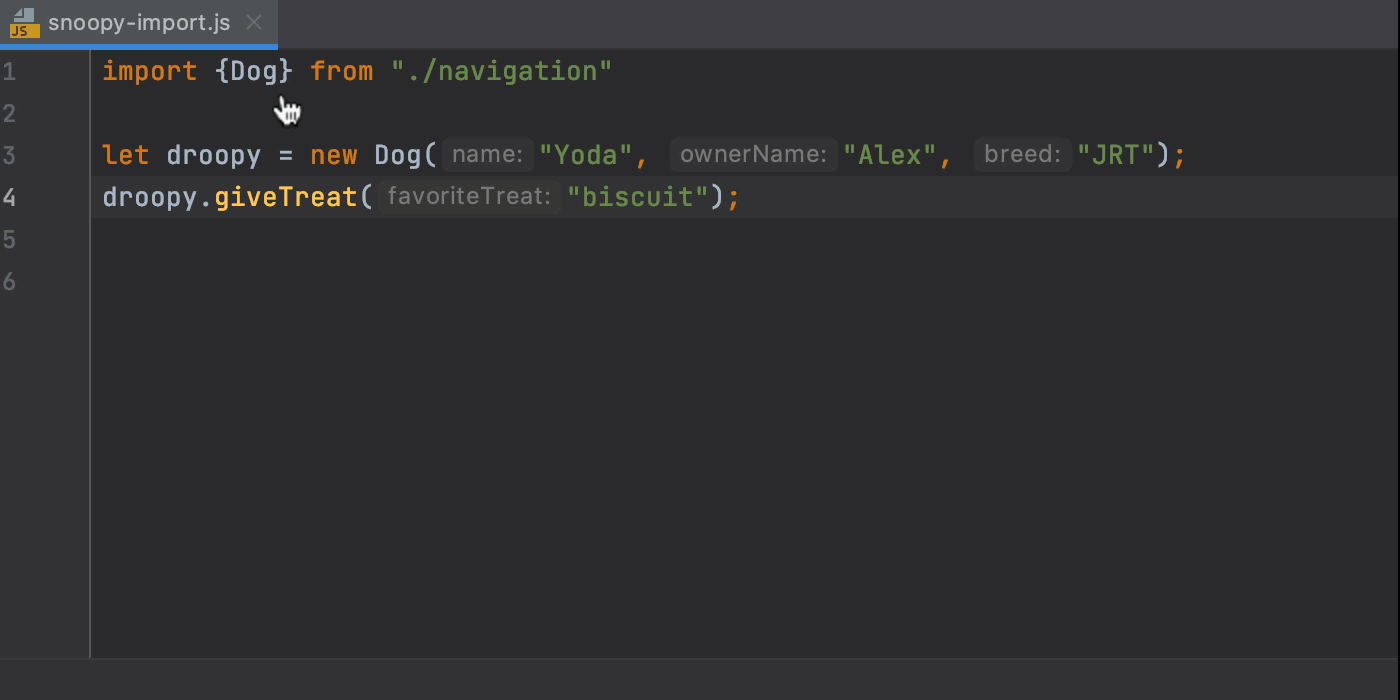Place cursor in the "Yoda" string
1400x700 pixels.
[x=586, y=156]
